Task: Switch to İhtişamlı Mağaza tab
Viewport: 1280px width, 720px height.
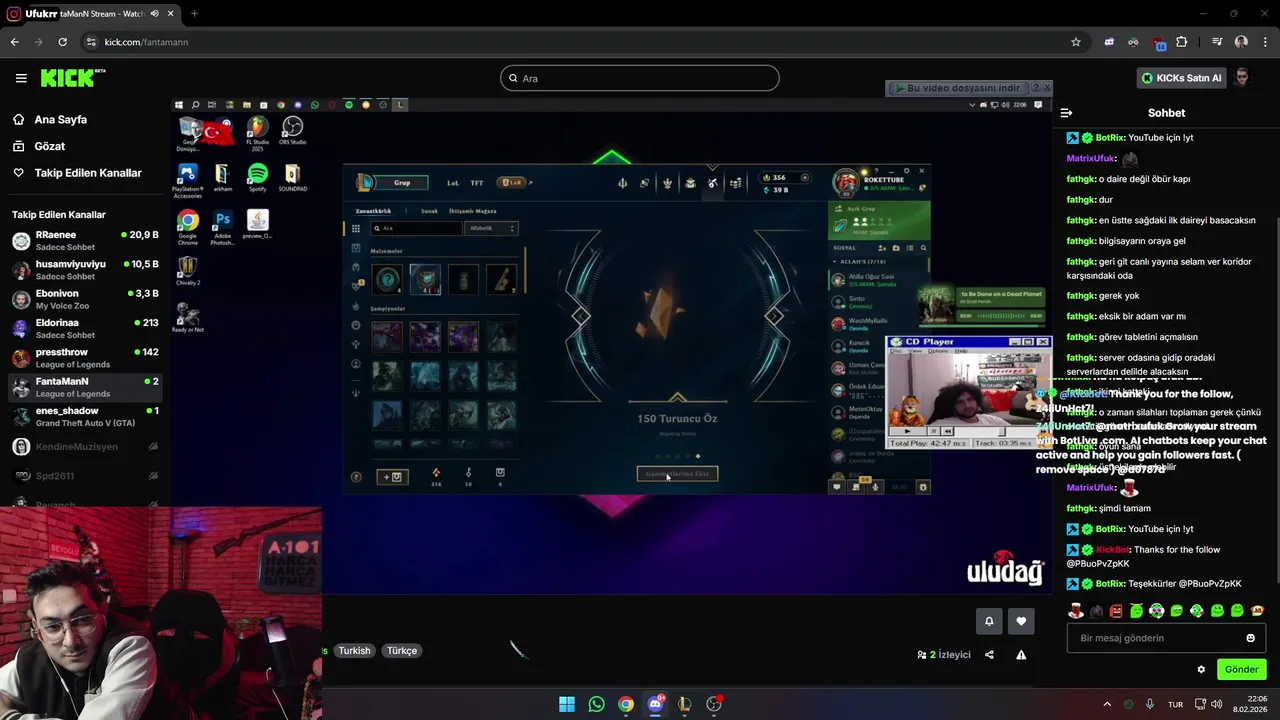Action: point(473,211)
